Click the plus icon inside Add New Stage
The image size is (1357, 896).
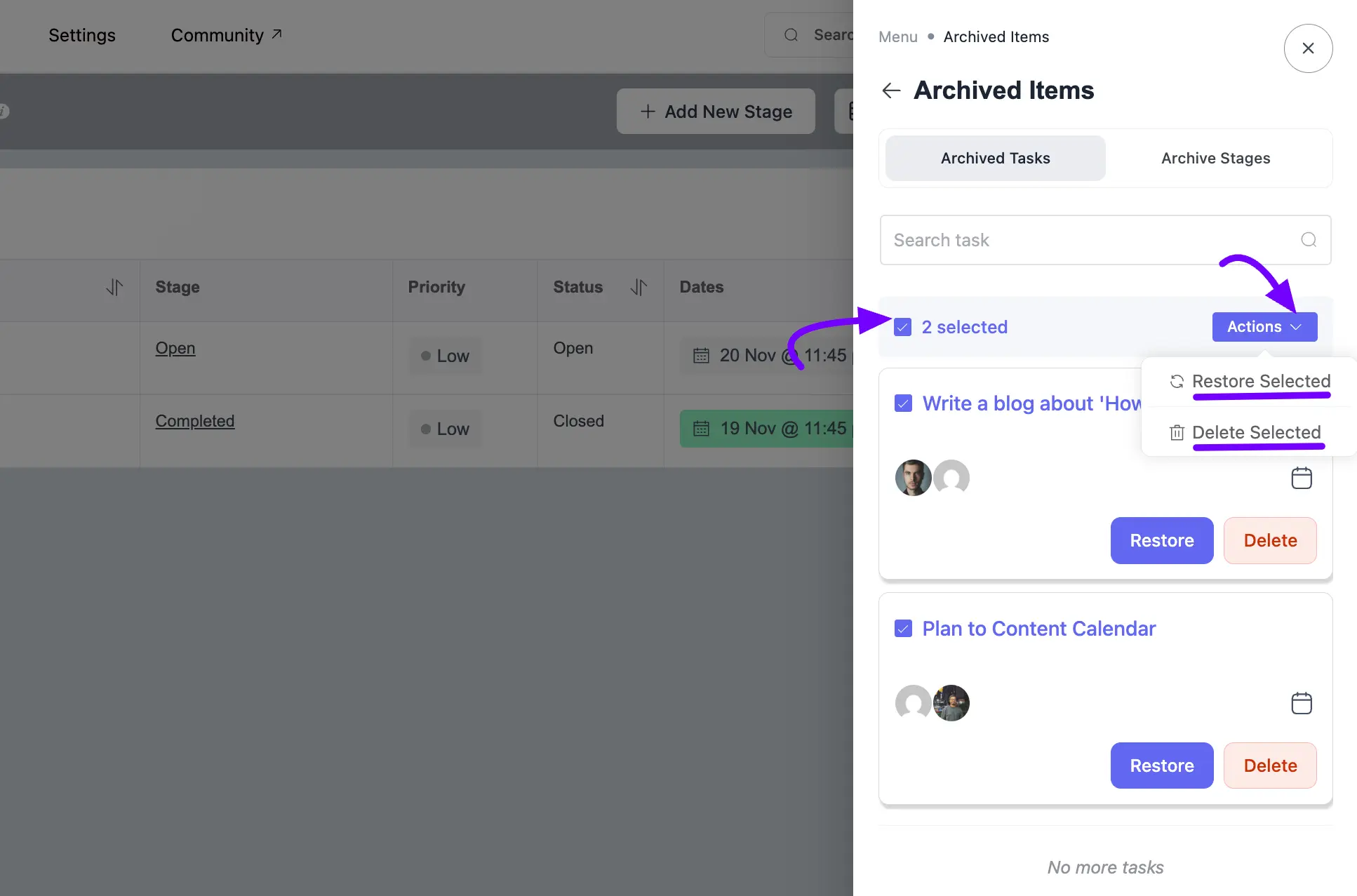click(647, 112)
